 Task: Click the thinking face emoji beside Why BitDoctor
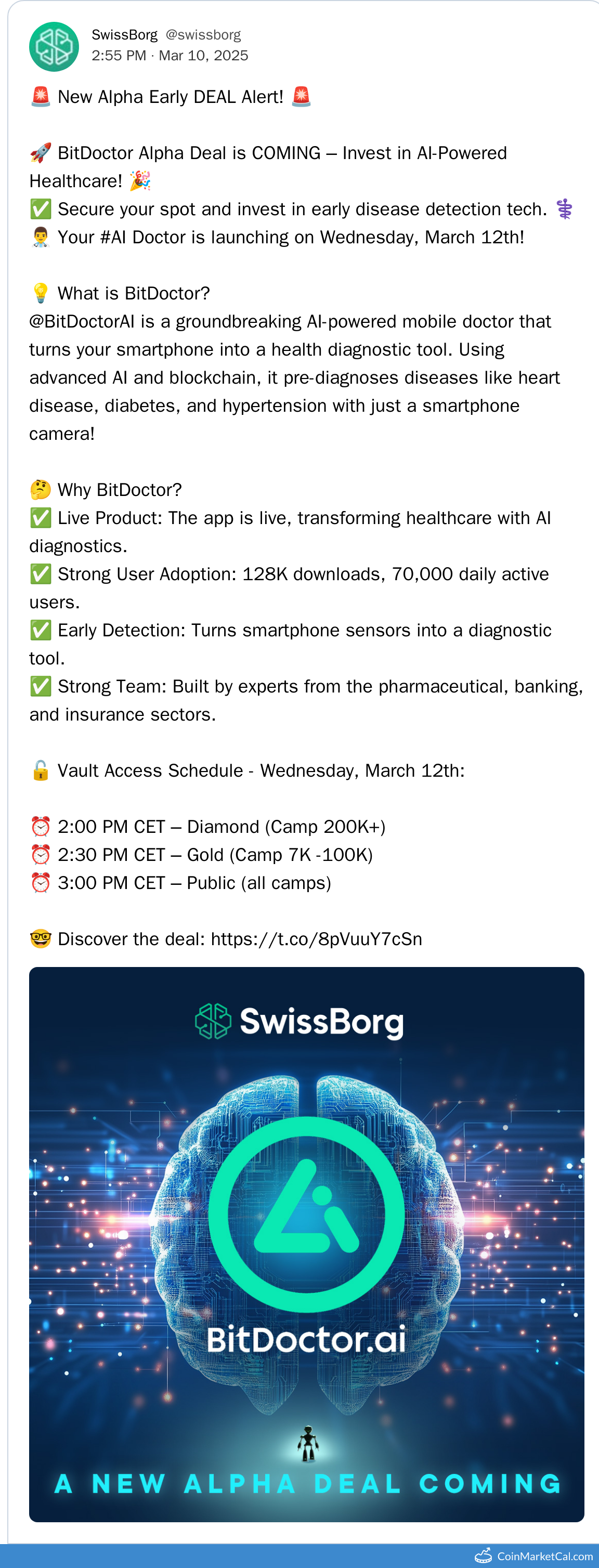tap(41, 490)
